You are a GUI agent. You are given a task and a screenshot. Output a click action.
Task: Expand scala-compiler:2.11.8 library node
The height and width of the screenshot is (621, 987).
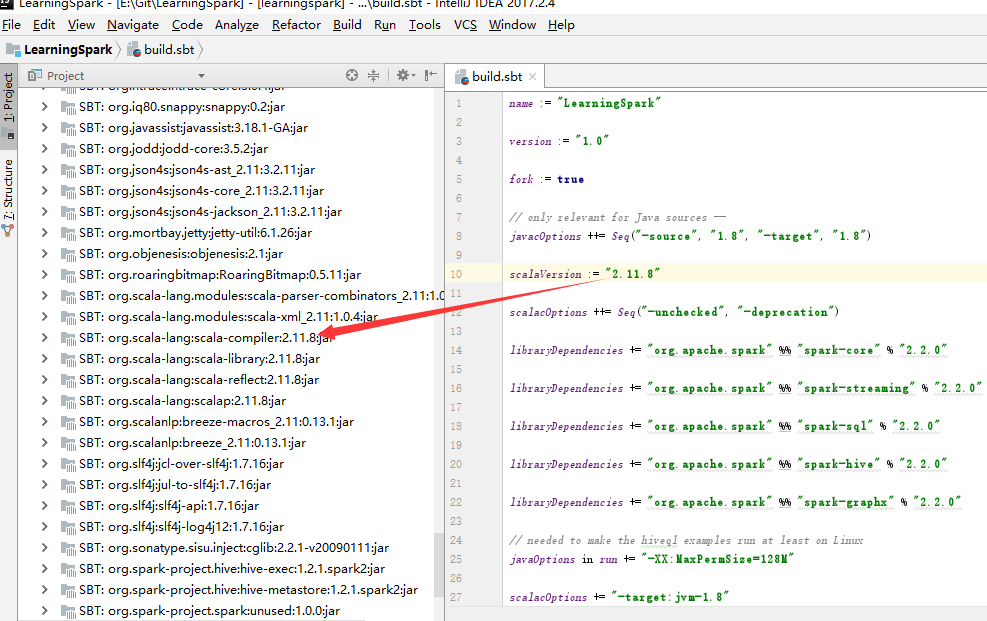pos(44,337)
